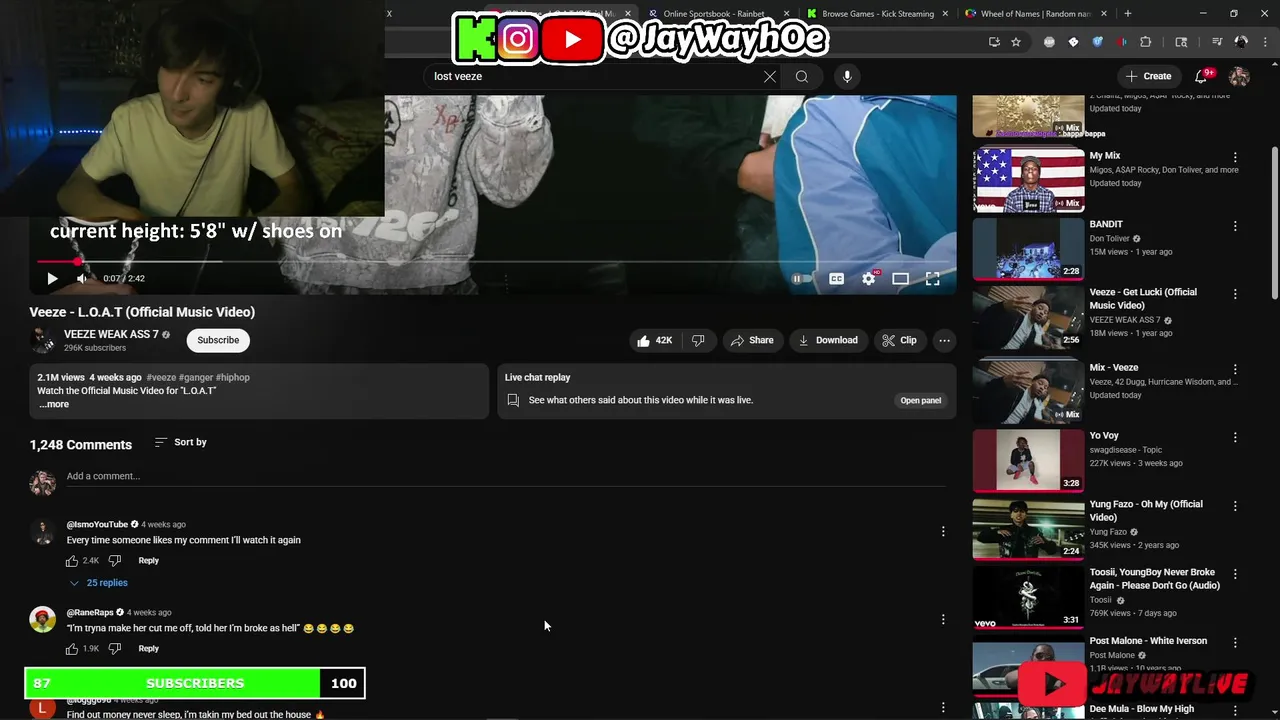Share the Veeze video
This screenshot has width=1280, height=720.
point(752,340)
